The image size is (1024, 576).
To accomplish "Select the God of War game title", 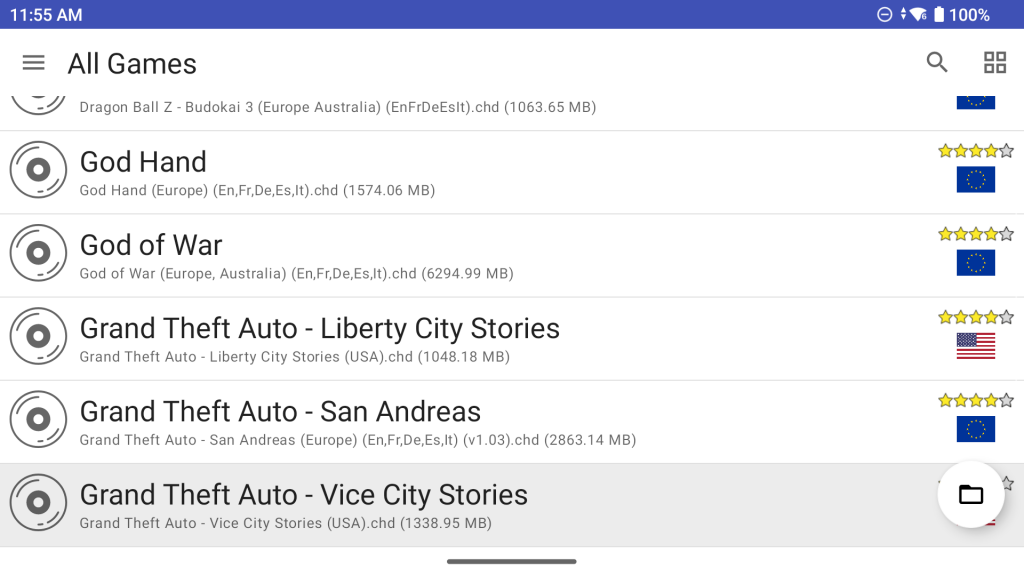I will [151, 246].
